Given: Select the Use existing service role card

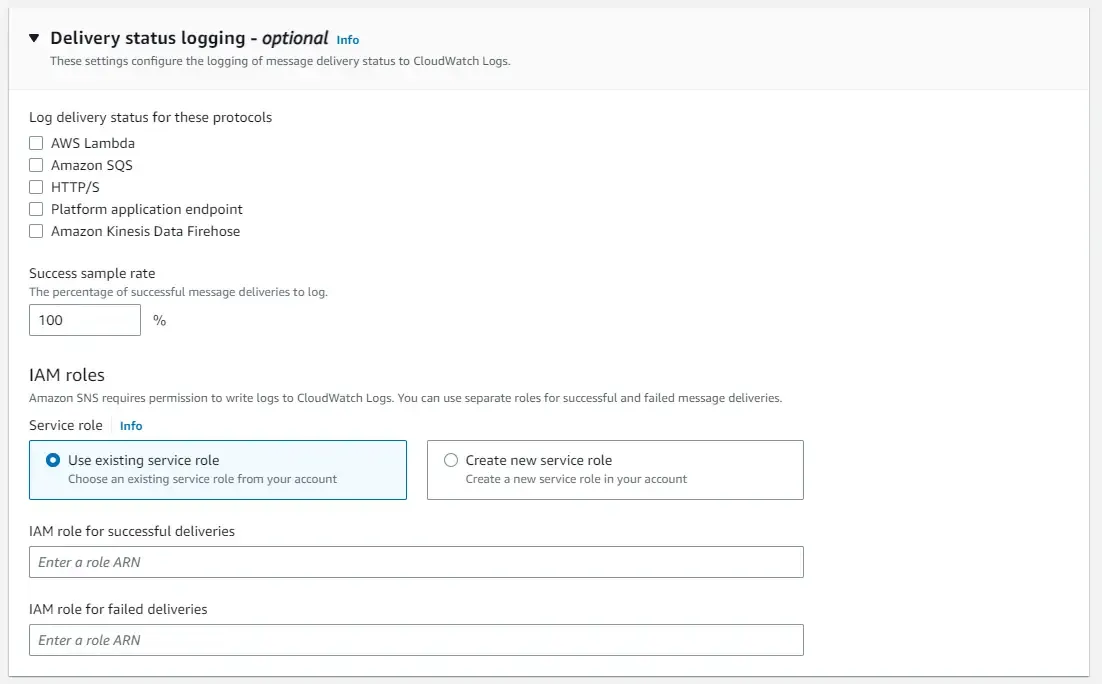Looking at the screenshot, I should click(218, 469).
